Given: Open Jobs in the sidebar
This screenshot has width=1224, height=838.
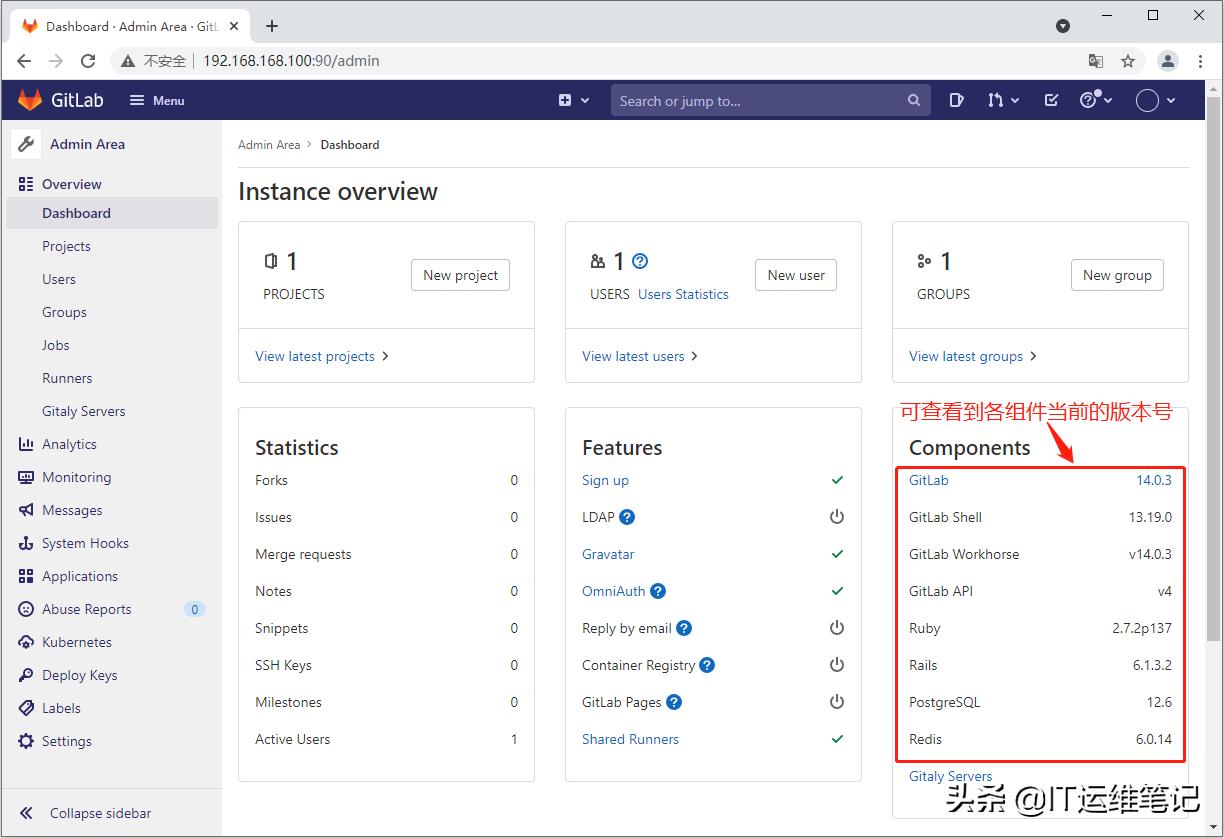Looking at the screenshot, I should 56,345.
